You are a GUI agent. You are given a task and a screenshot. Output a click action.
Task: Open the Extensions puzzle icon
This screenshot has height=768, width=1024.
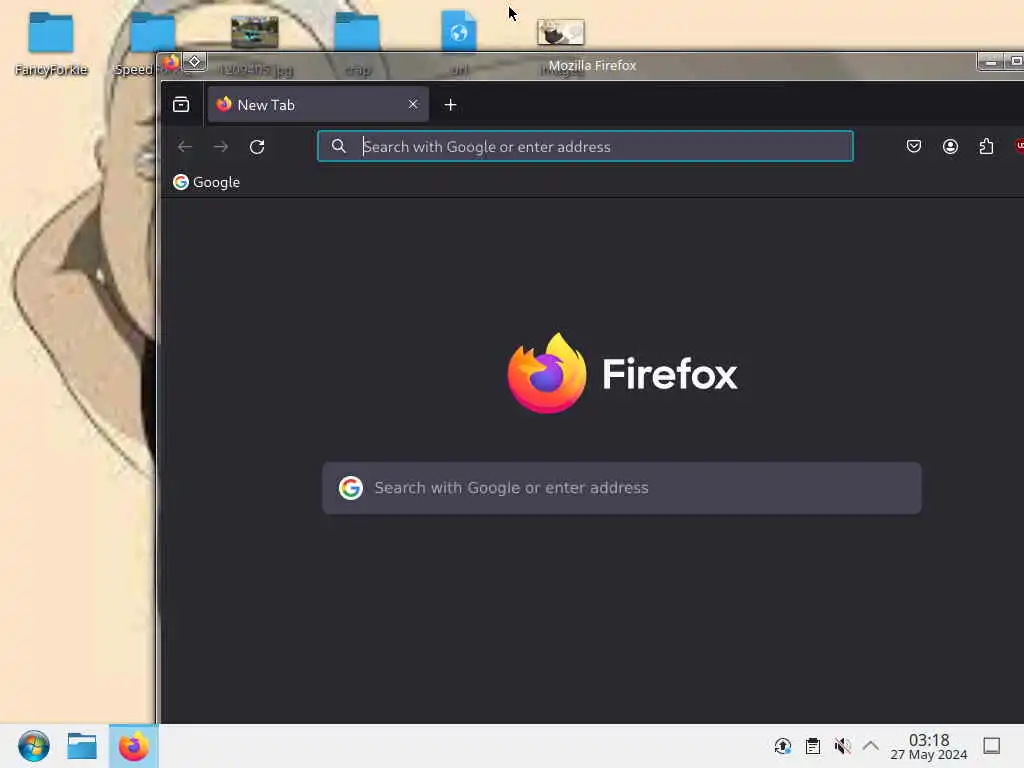[x=986, y=146]
